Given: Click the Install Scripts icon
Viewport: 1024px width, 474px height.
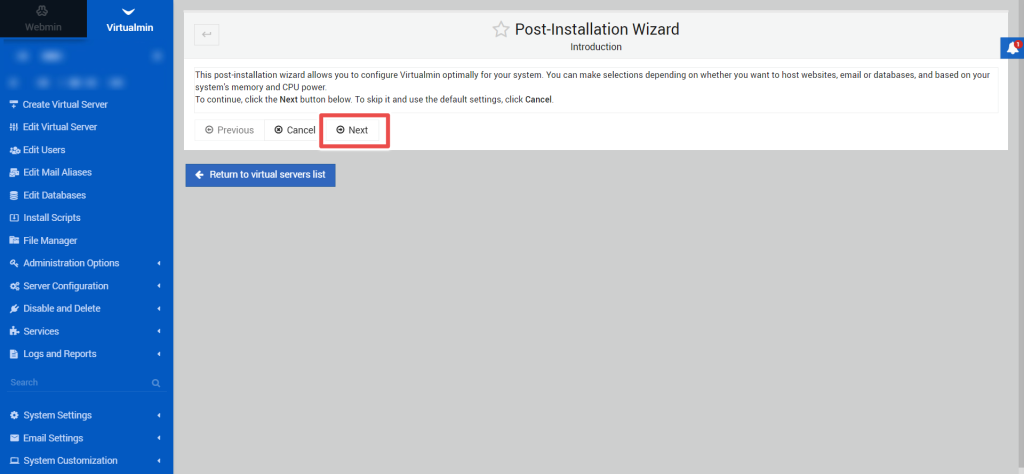Looking at the screenshot, I should [14, 218].
